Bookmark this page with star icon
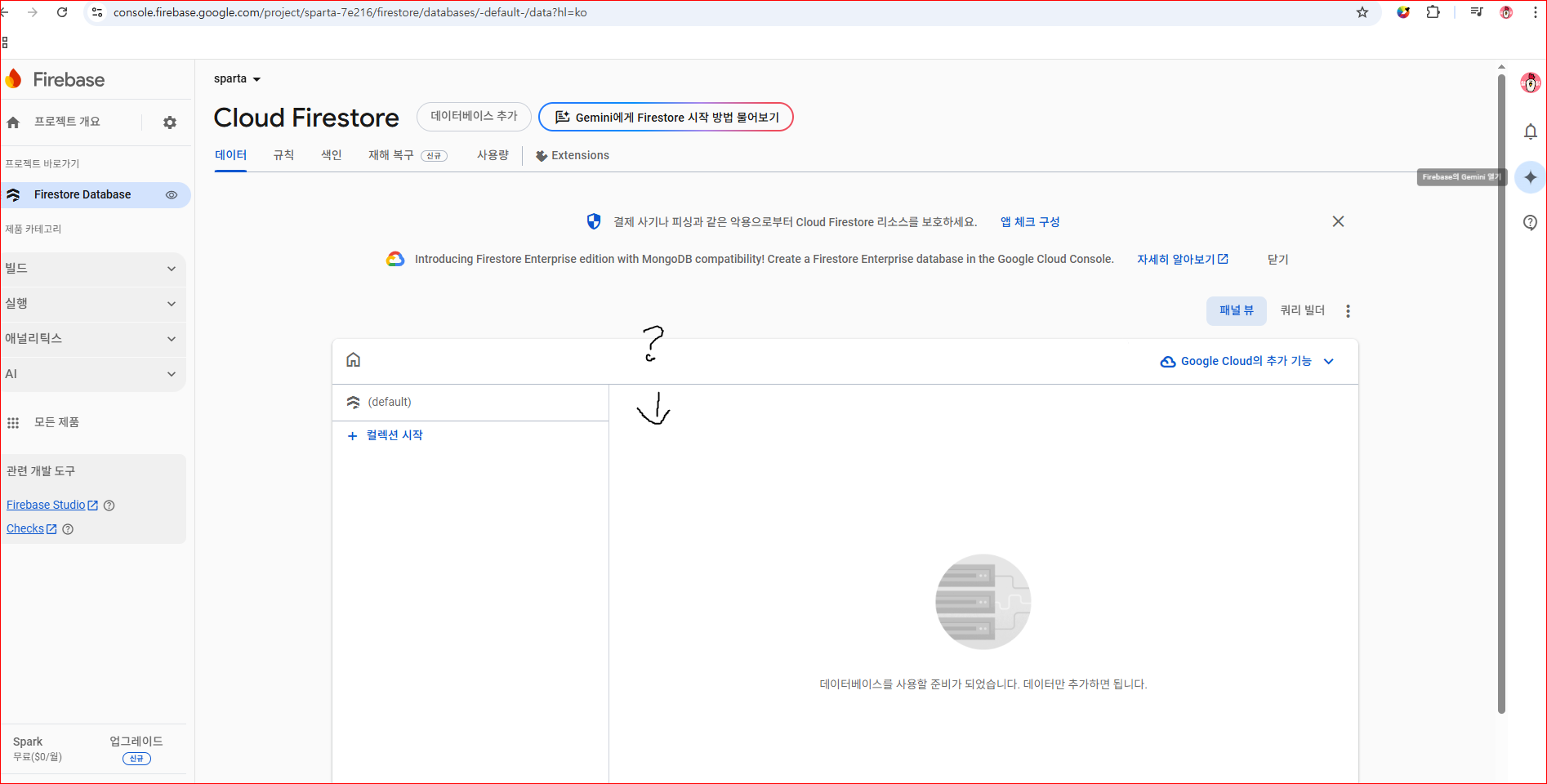Viewport: 1547px width, 784px height. pos(1362,12)
